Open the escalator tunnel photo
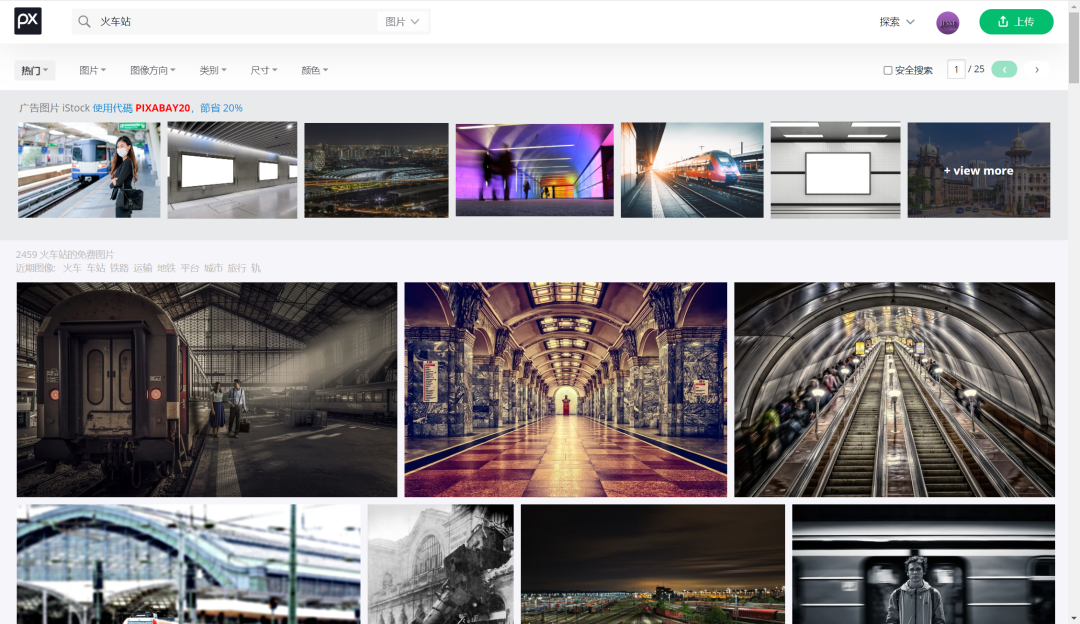Screen dimensions: 1080x624 [894, 389]
